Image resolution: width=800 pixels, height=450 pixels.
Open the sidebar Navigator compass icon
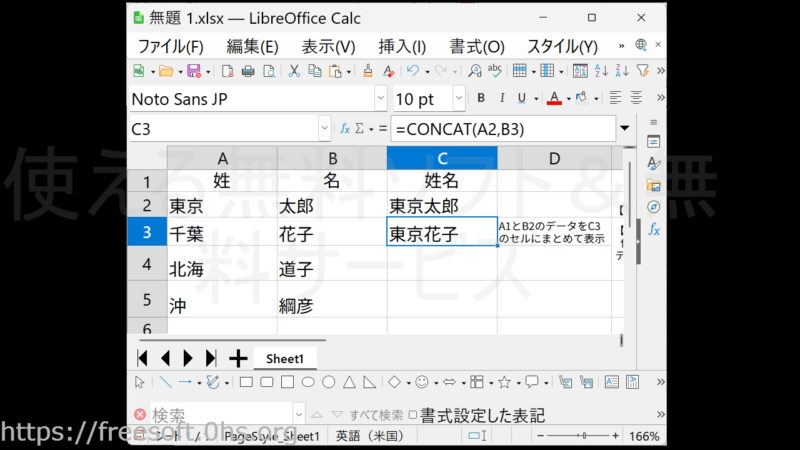pos(654,207)
